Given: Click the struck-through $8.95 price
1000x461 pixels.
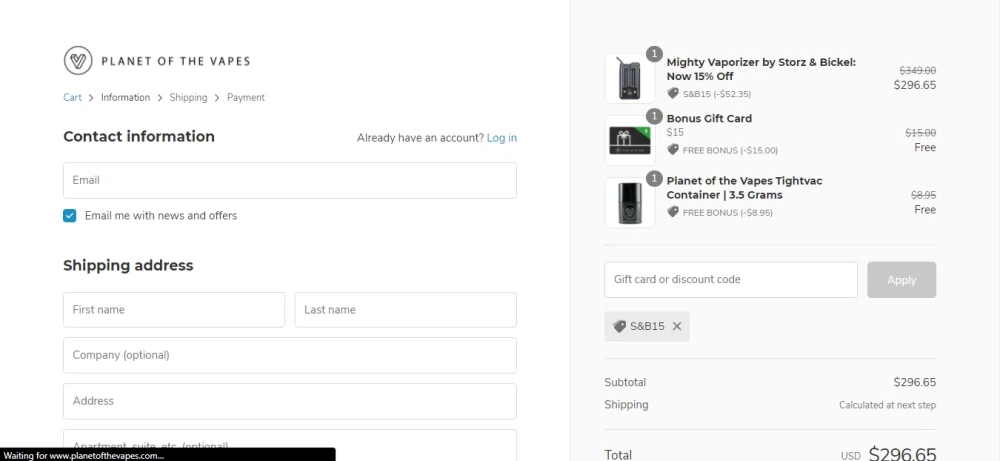Looking at the screenshot, I should pyautogui.click(x=923, y=196).
